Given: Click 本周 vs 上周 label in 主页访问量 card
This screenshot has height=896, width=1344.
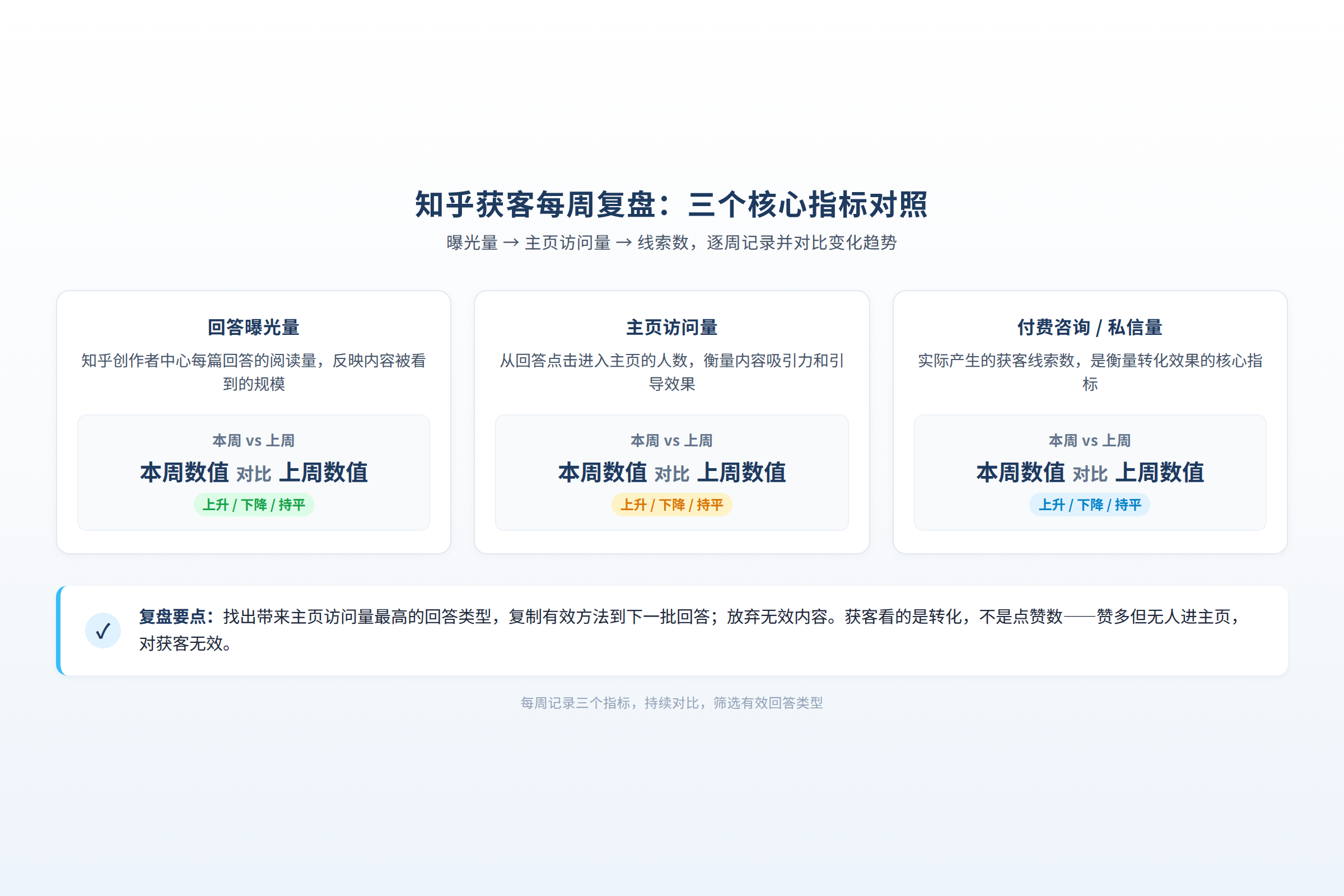Looking at the screenshot, I should click(672, 441).
